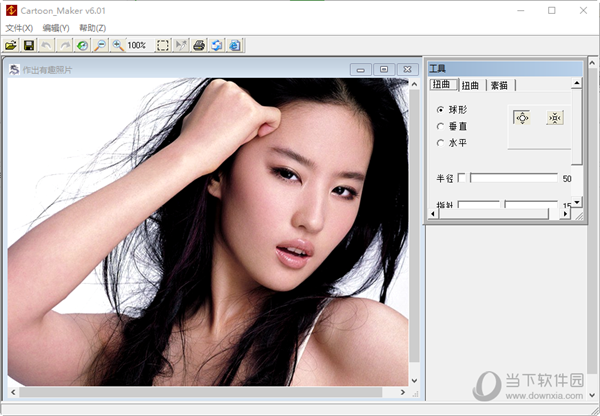The image size is (600, 416).
Task: Click the 工具 panel title bar
Action: click(x=505, y=69)
